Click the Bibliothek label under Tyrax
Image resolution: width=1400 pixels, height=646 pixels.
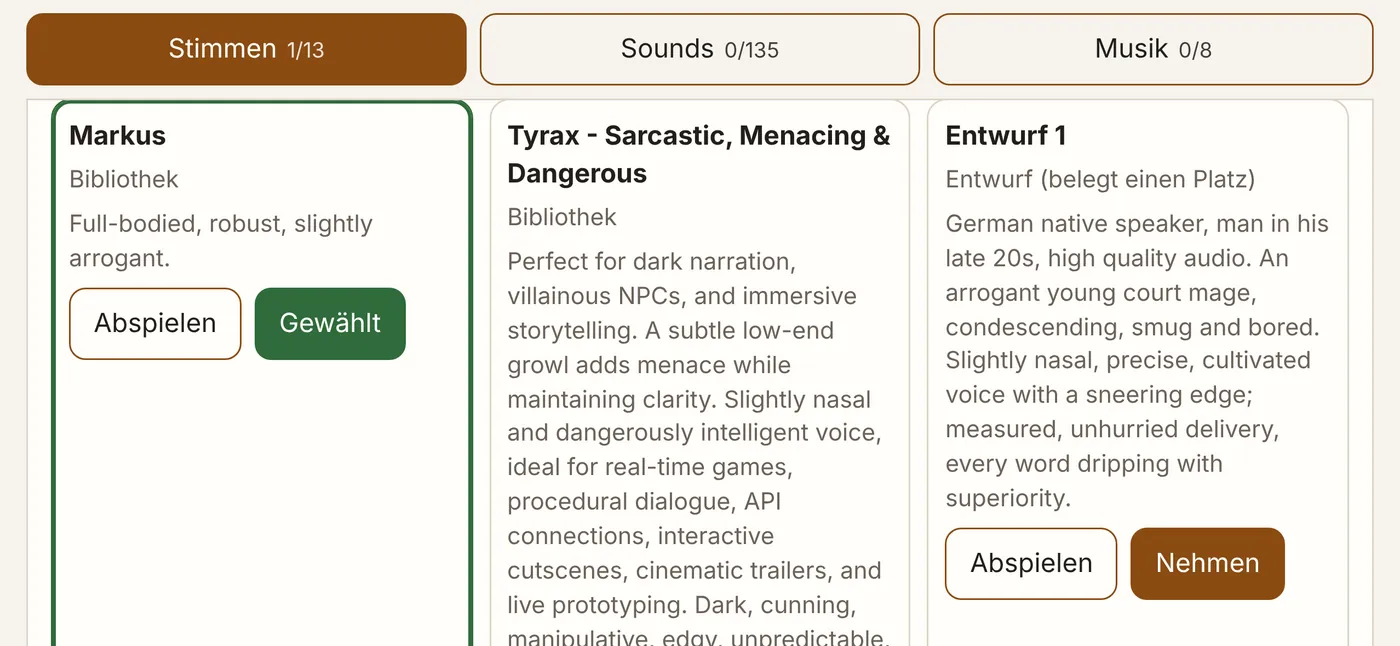coord(562,218)
